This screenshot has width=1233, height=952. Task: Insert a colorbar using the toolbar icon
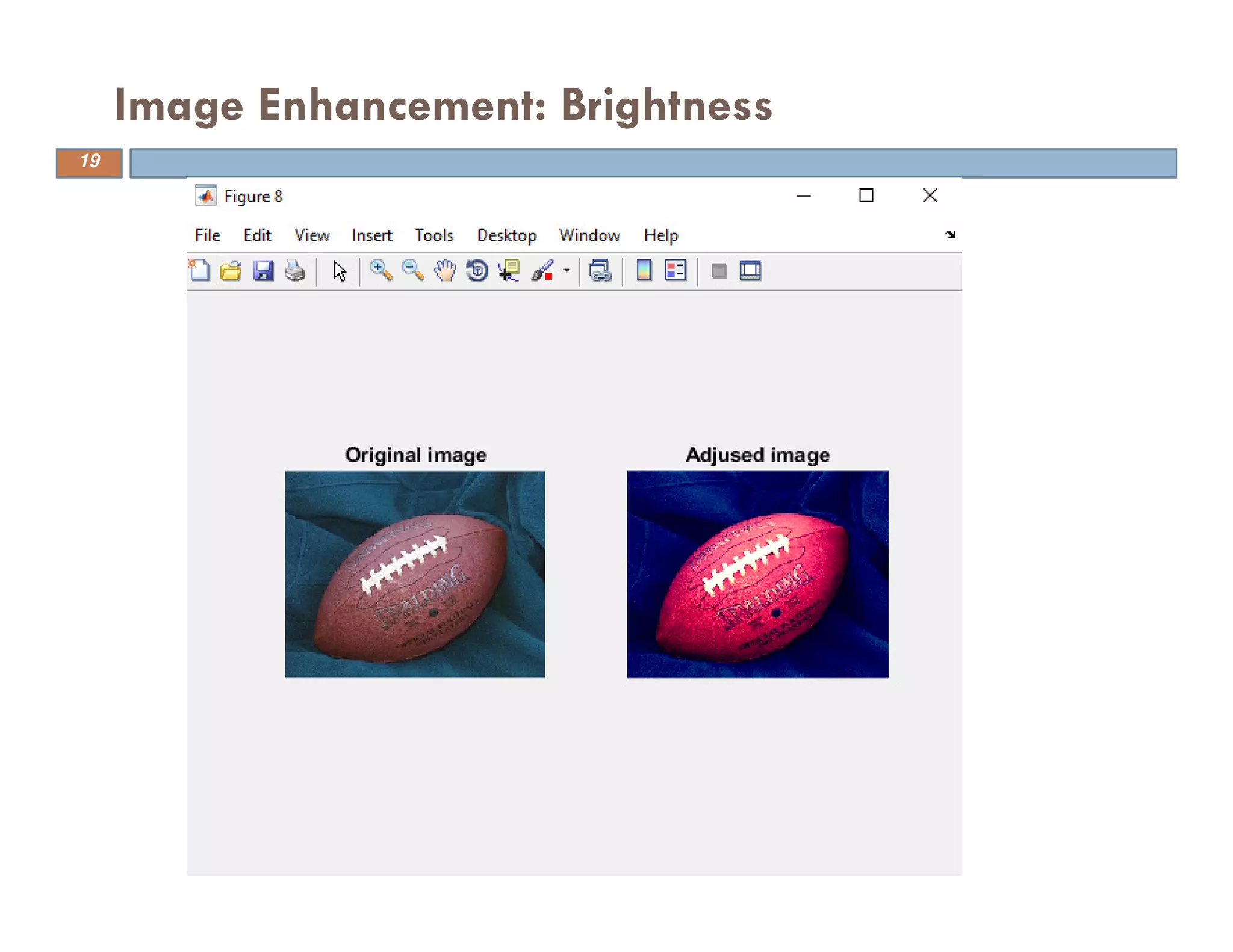[644, 271]
